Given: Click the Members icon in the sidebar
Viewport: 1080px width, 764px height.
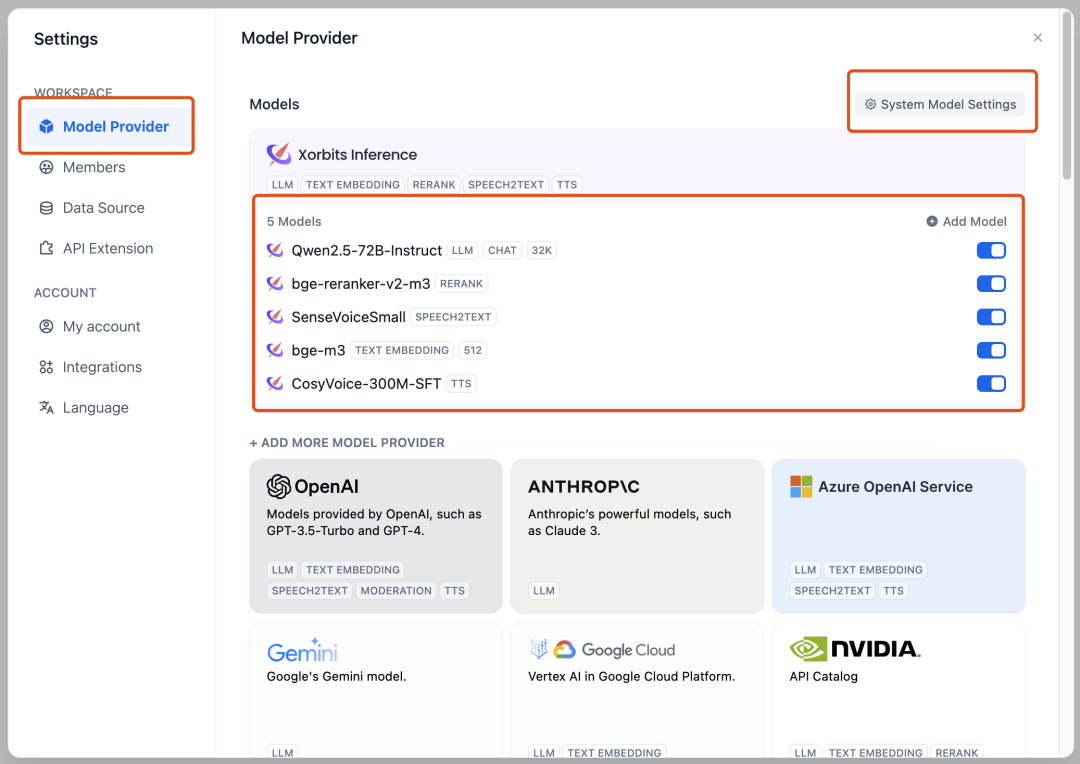Looking at the screenshot, I should pos(46,167).
